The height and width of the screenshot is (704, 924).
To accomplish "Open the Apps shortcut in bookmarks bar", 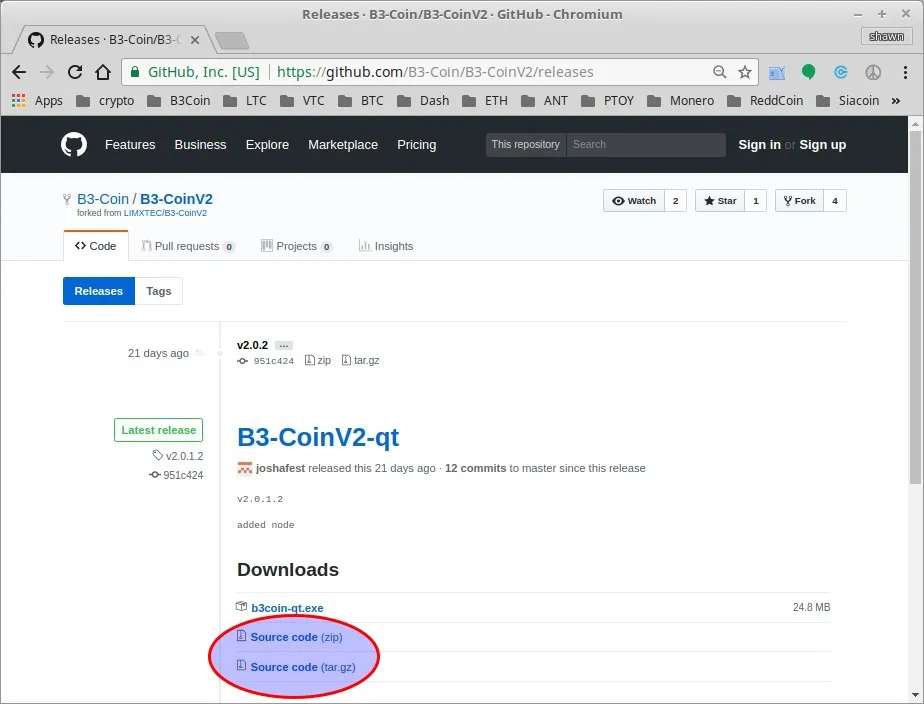I will click(37, 101).
